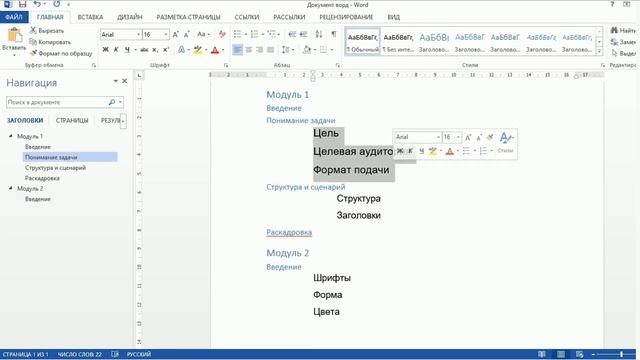Switch to the ВСТАВКА ribbon tab

[90, 17]
